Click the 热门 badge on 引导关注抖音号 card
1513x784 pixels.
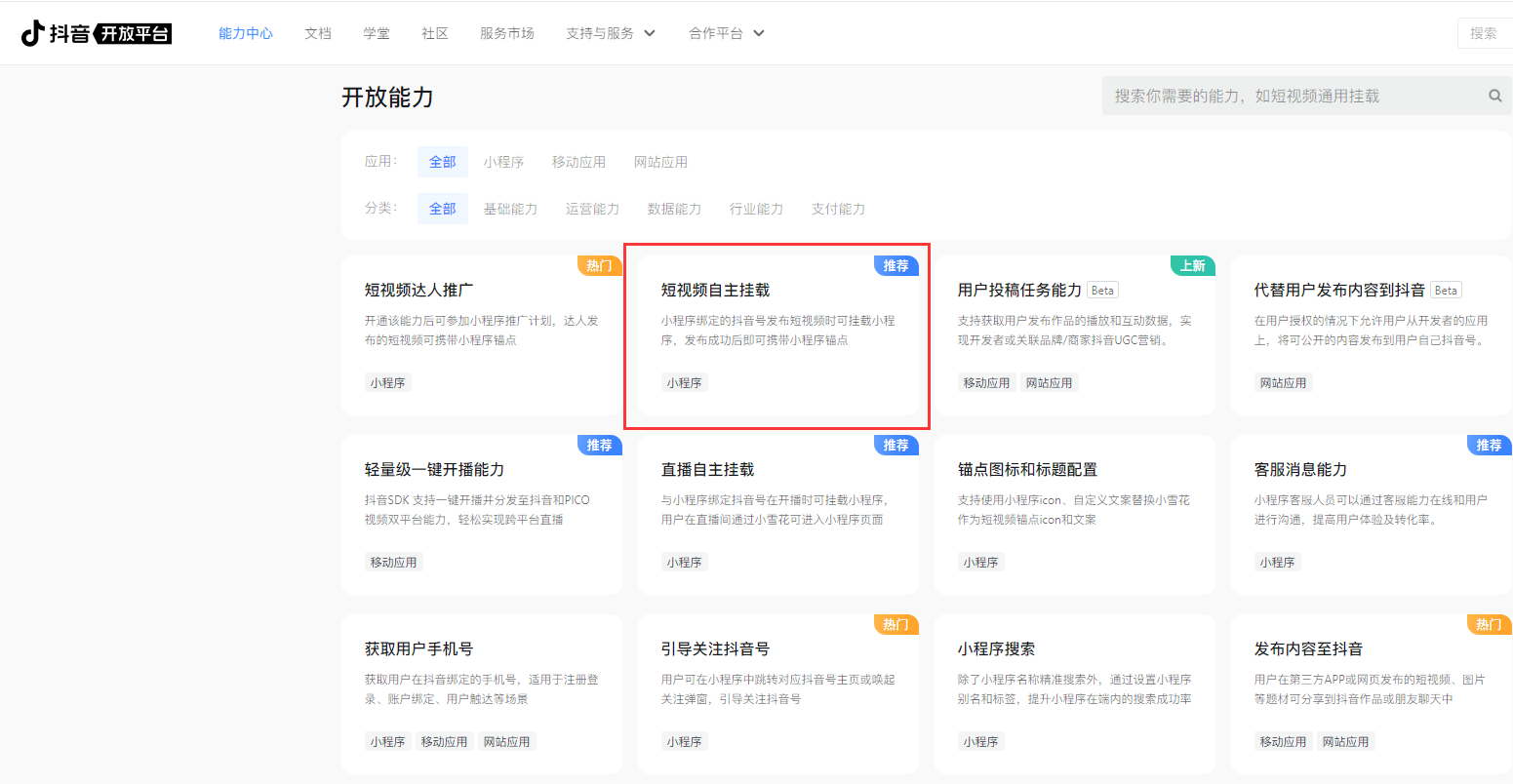coord(896,625)
